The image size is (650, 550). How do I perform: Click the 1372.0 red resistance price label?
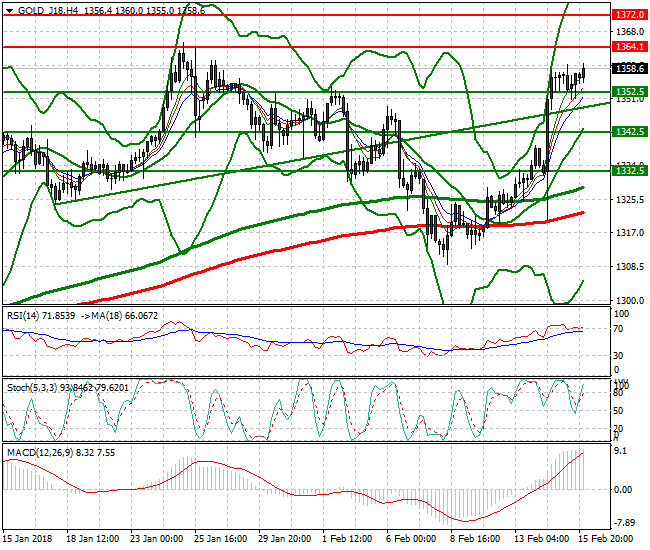click(x=630, y=15)
